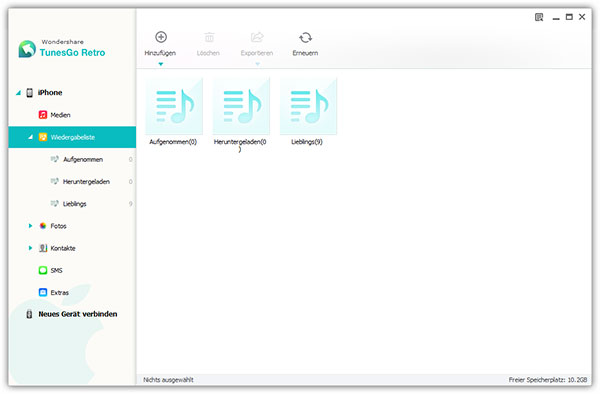
Task: Click Neues Gerät verbinden
Action: (x=78, y=314)
